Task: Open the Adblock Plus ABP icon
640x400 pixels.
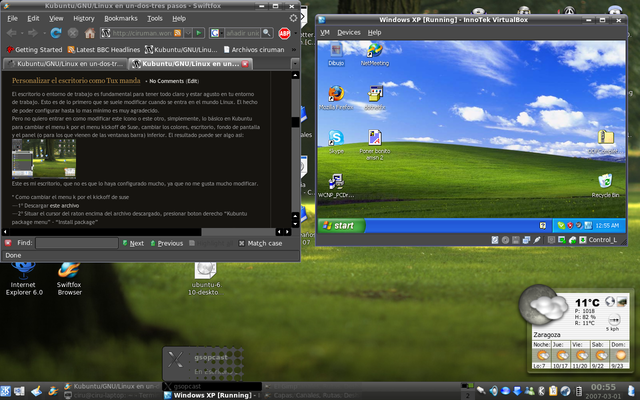Action: point(284,33)
